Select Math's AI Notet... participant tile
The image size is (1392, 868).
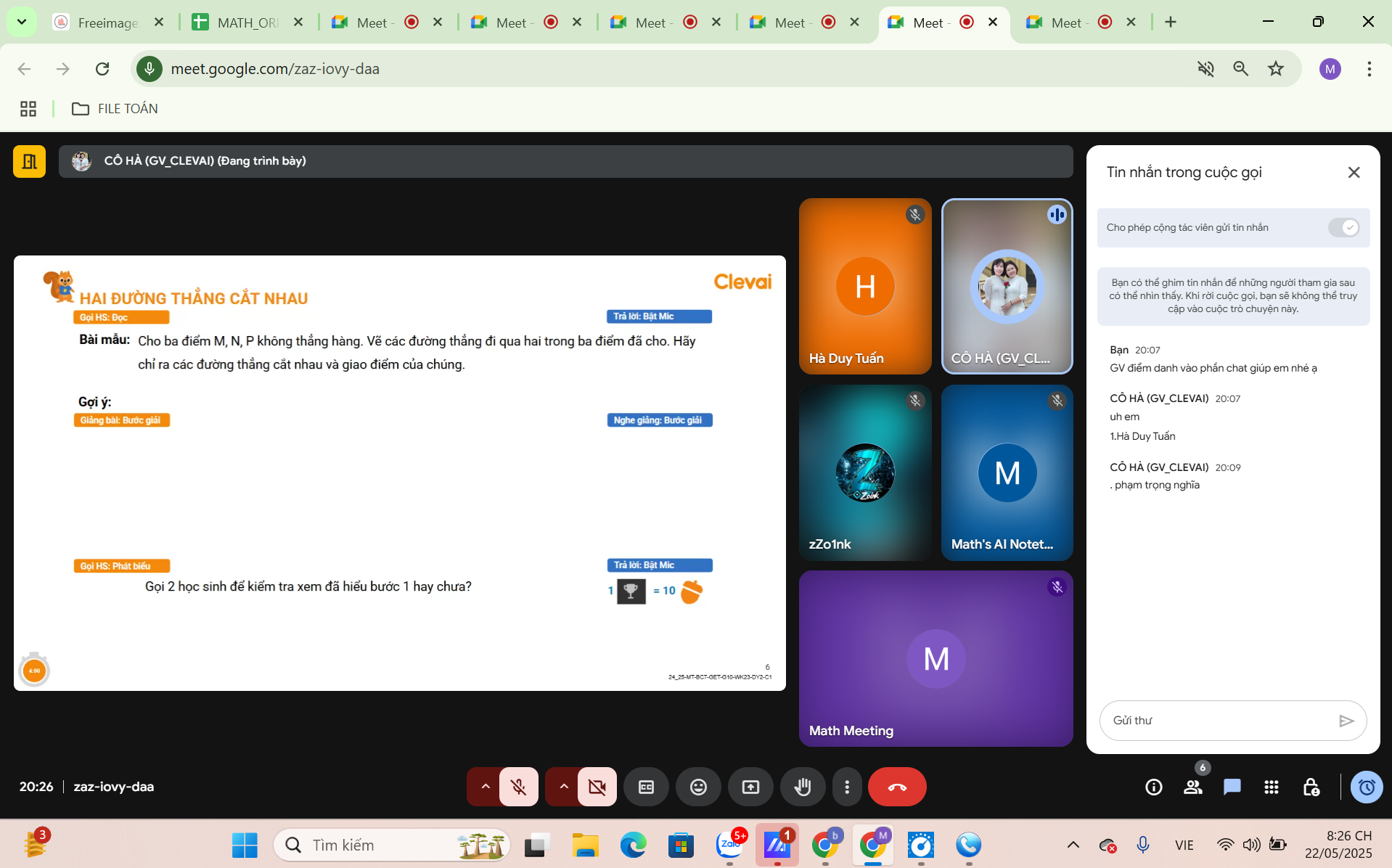(1007, 472)
